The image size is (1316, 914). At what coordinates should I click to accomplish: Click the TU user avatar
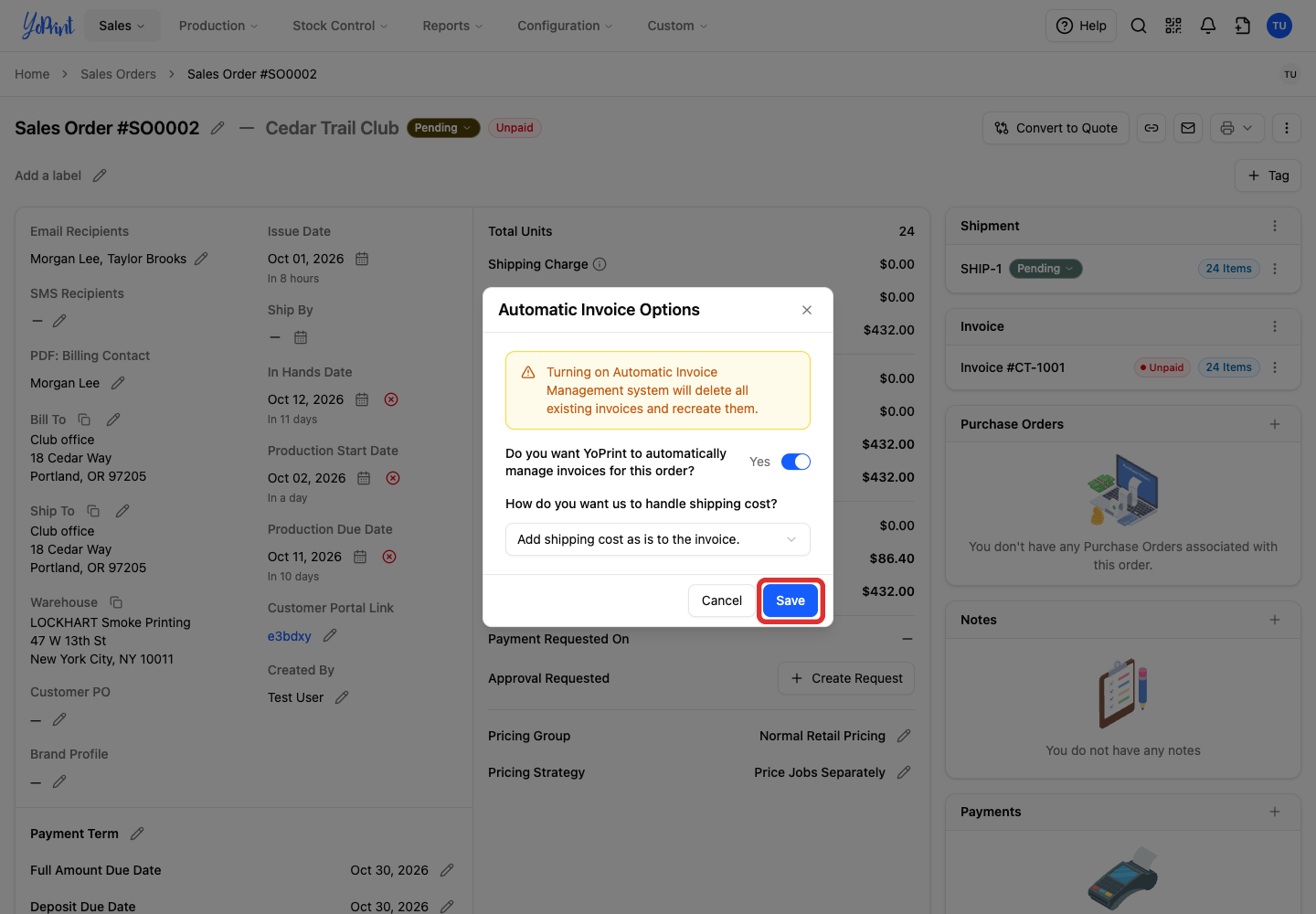coord(1279,26)
